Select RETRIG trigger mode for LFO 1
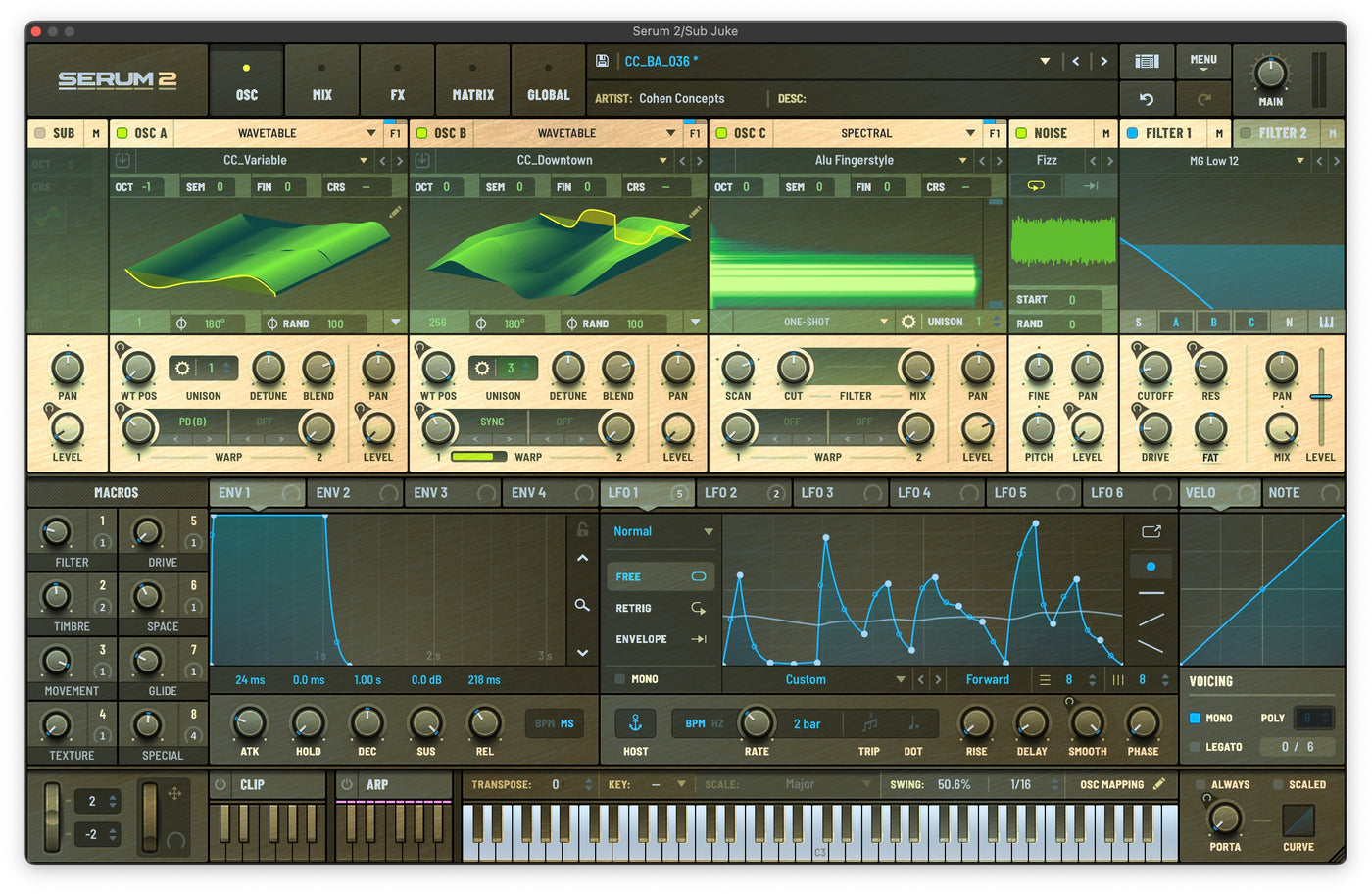This screenshot has height=894, width=1372. pyautogui.click(x=635, y=608)
